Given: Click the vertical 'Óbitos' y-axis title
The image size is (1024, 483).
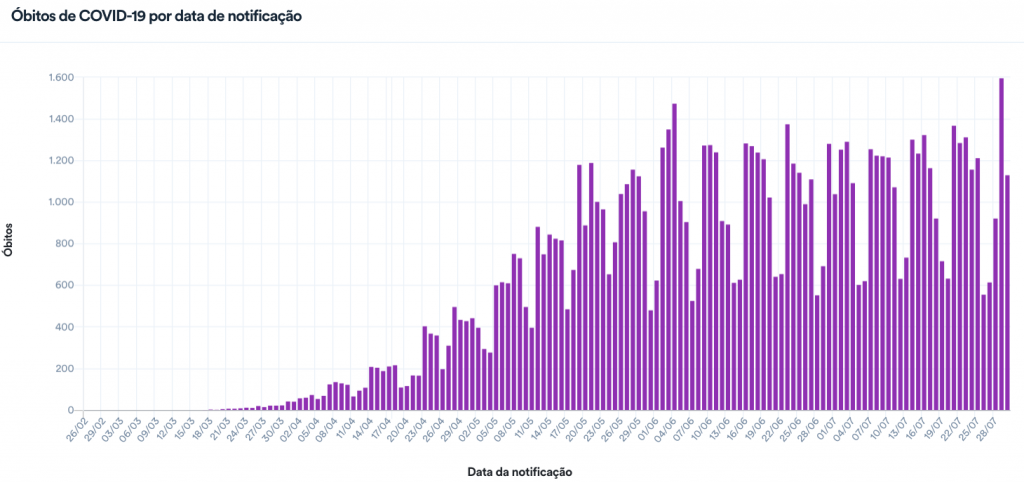Looking at the screenshot, I should coord(10,240).
